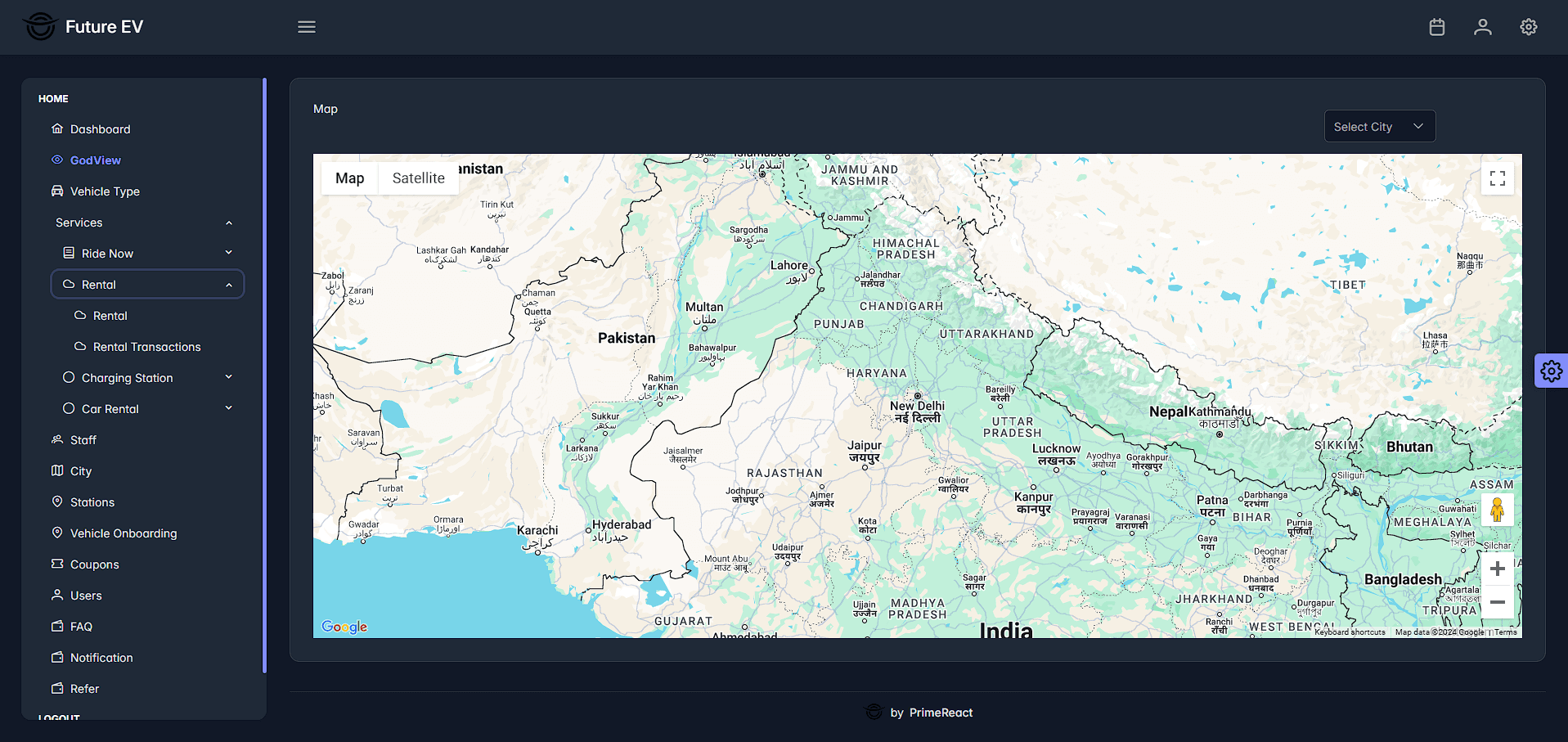Open the Coupons menu item

point(147,564)
